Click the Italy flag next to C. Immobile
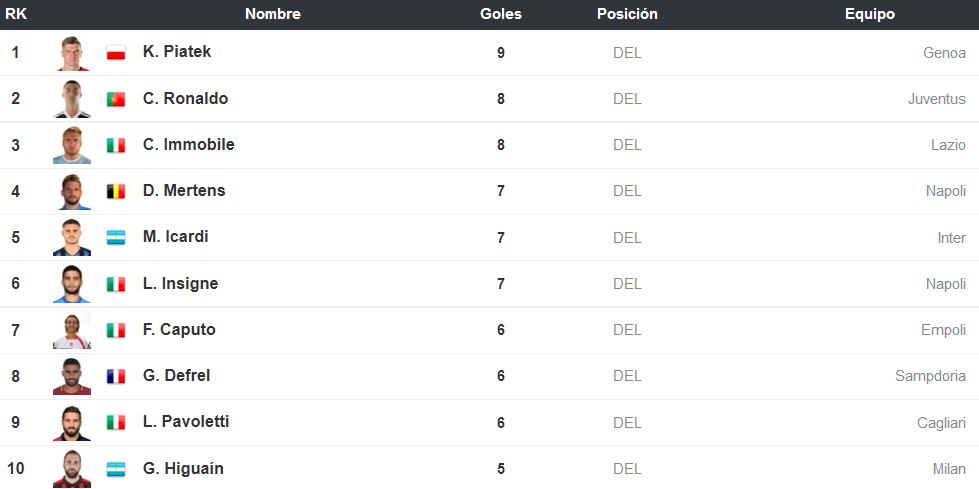Viewport: 979px width, 489px height. [x=116, y=146]
